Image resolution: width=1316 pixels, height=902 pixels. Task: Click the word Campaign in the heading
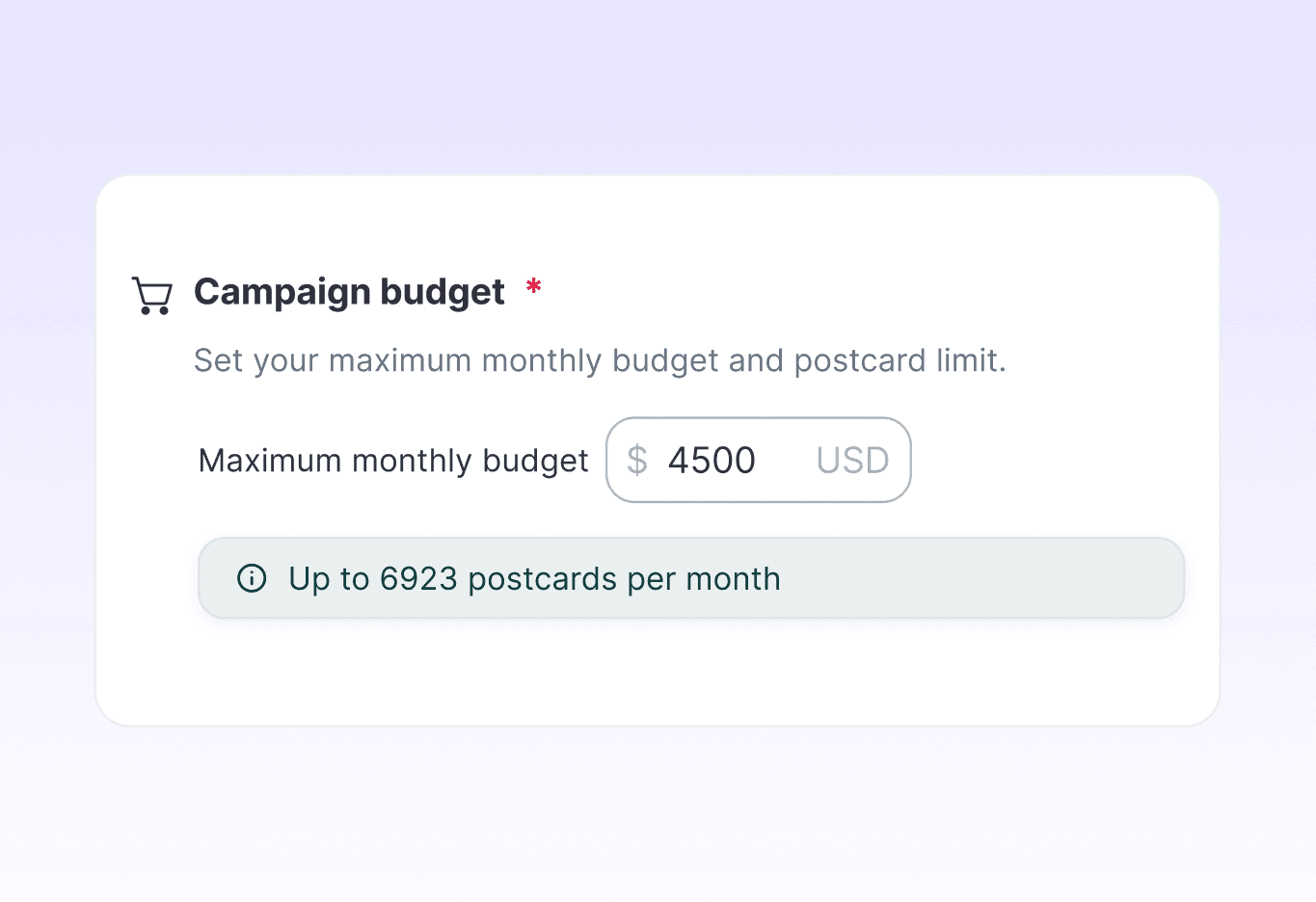click(282, 292)
